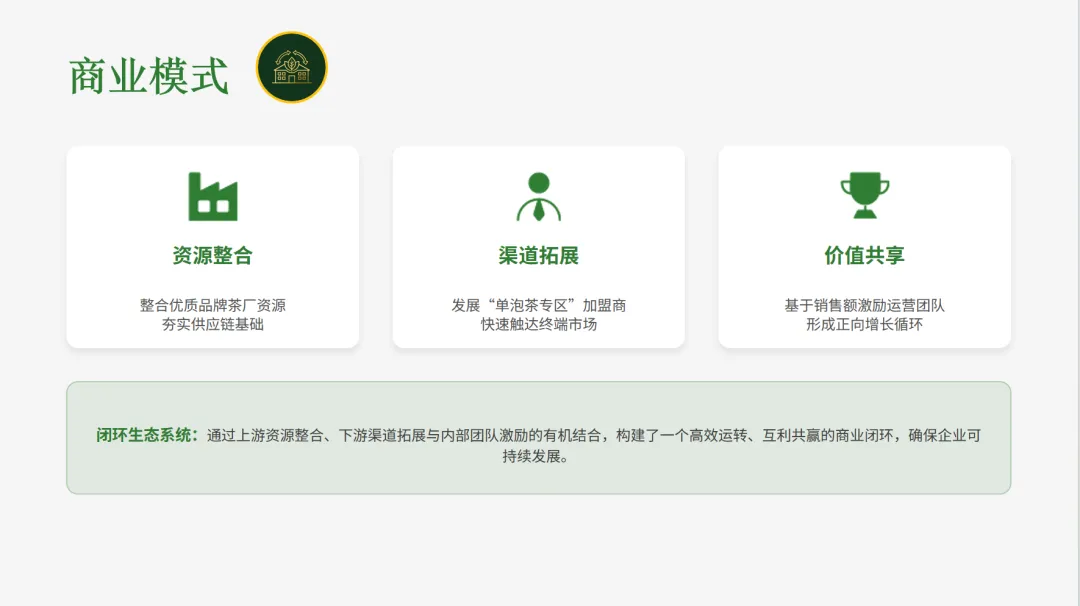Click the middle card mentioning 单泡茶专区
This screenshot has width=1080, height=606.
coord(538,246)
